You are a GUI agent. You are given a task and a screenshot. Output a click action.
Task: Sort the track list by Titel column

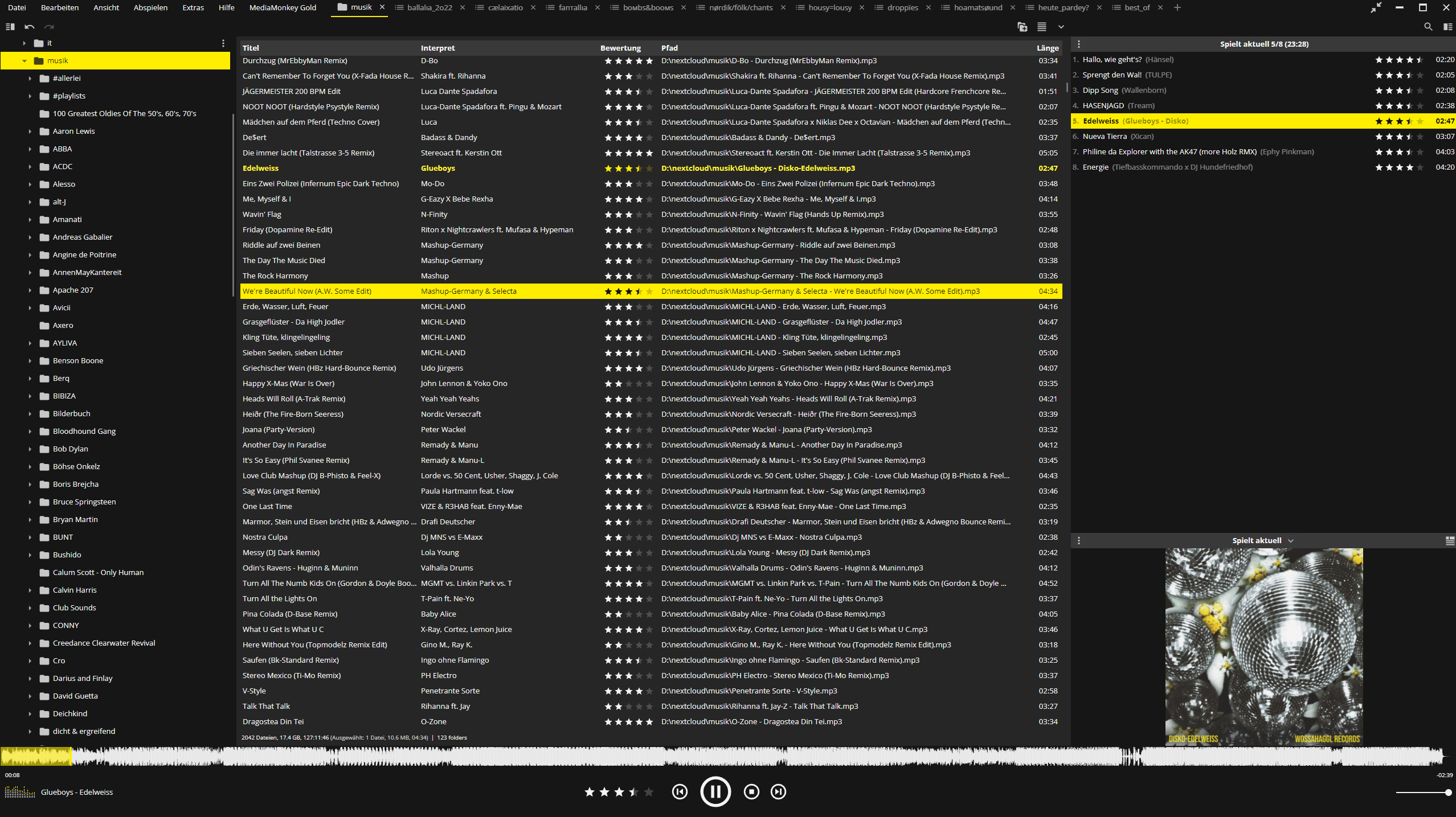(251, 48)
